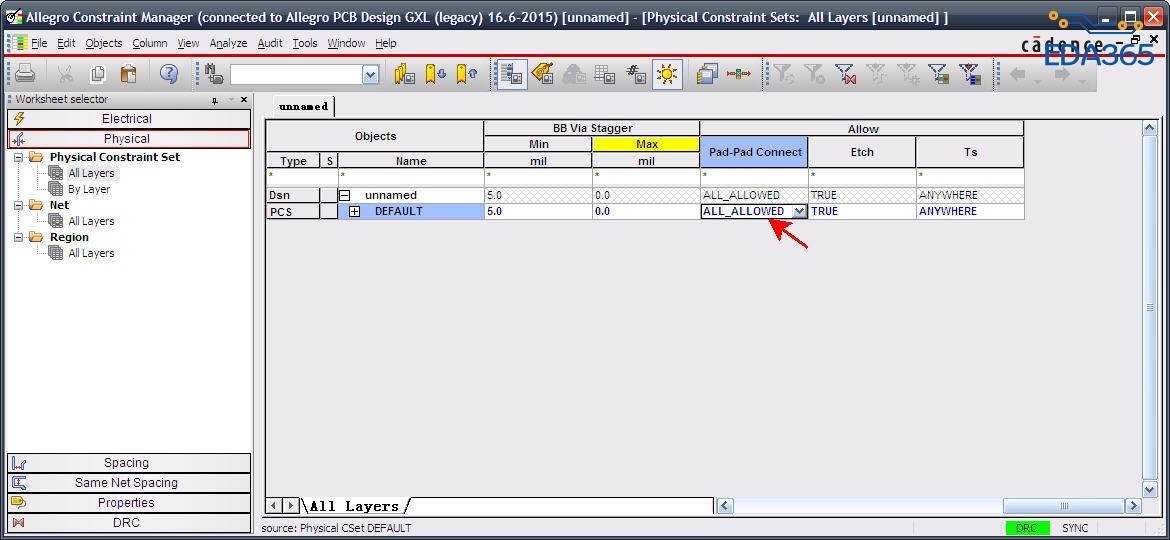Viewport: 1170px width, 540px height.
Task: Click the Max column header
Action: click(x=646, y=144)
